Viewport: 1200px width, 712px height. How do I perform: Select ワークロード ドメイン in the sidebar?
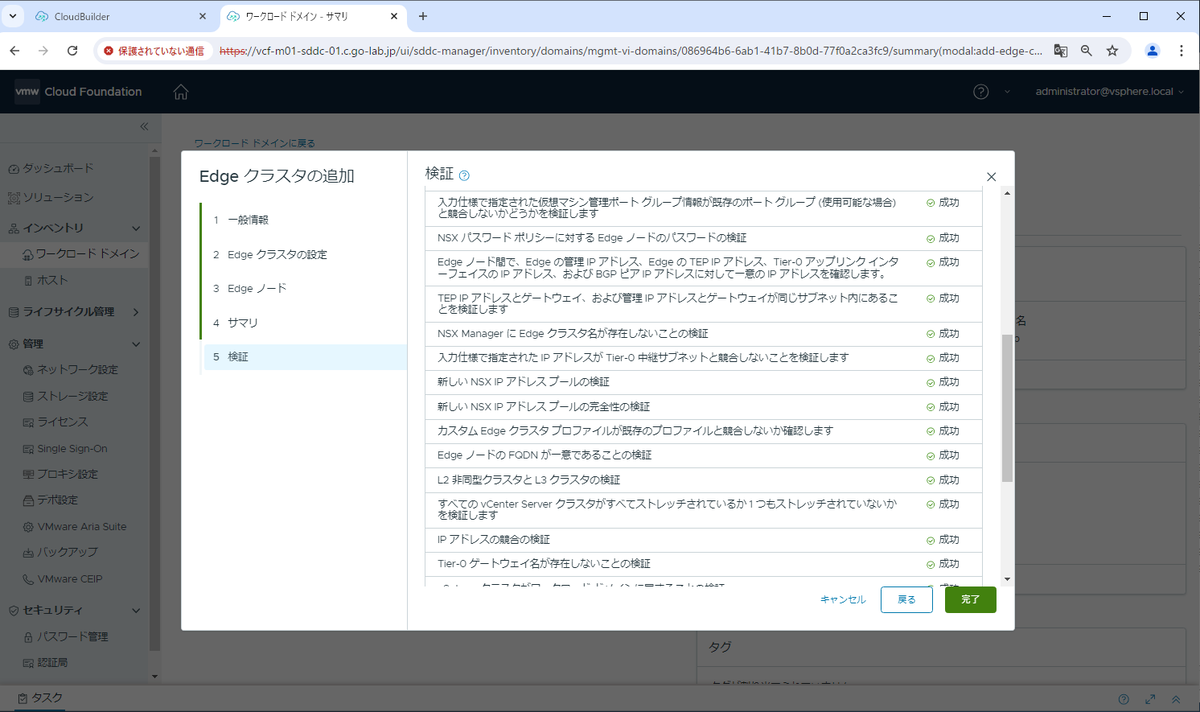pos(75,254)
